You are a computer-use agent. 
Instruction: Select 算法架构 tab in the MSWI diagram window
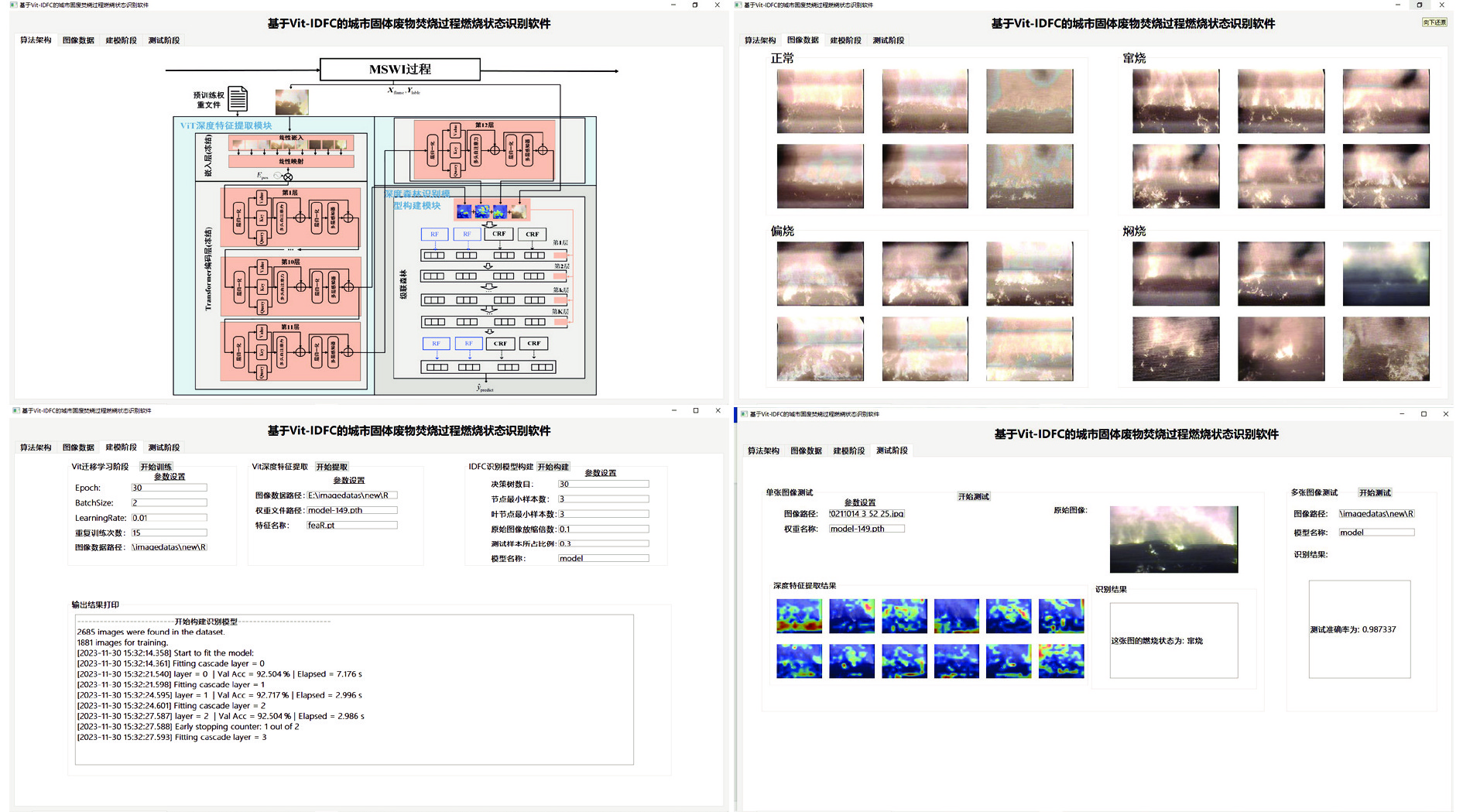(x=36, y=40)
